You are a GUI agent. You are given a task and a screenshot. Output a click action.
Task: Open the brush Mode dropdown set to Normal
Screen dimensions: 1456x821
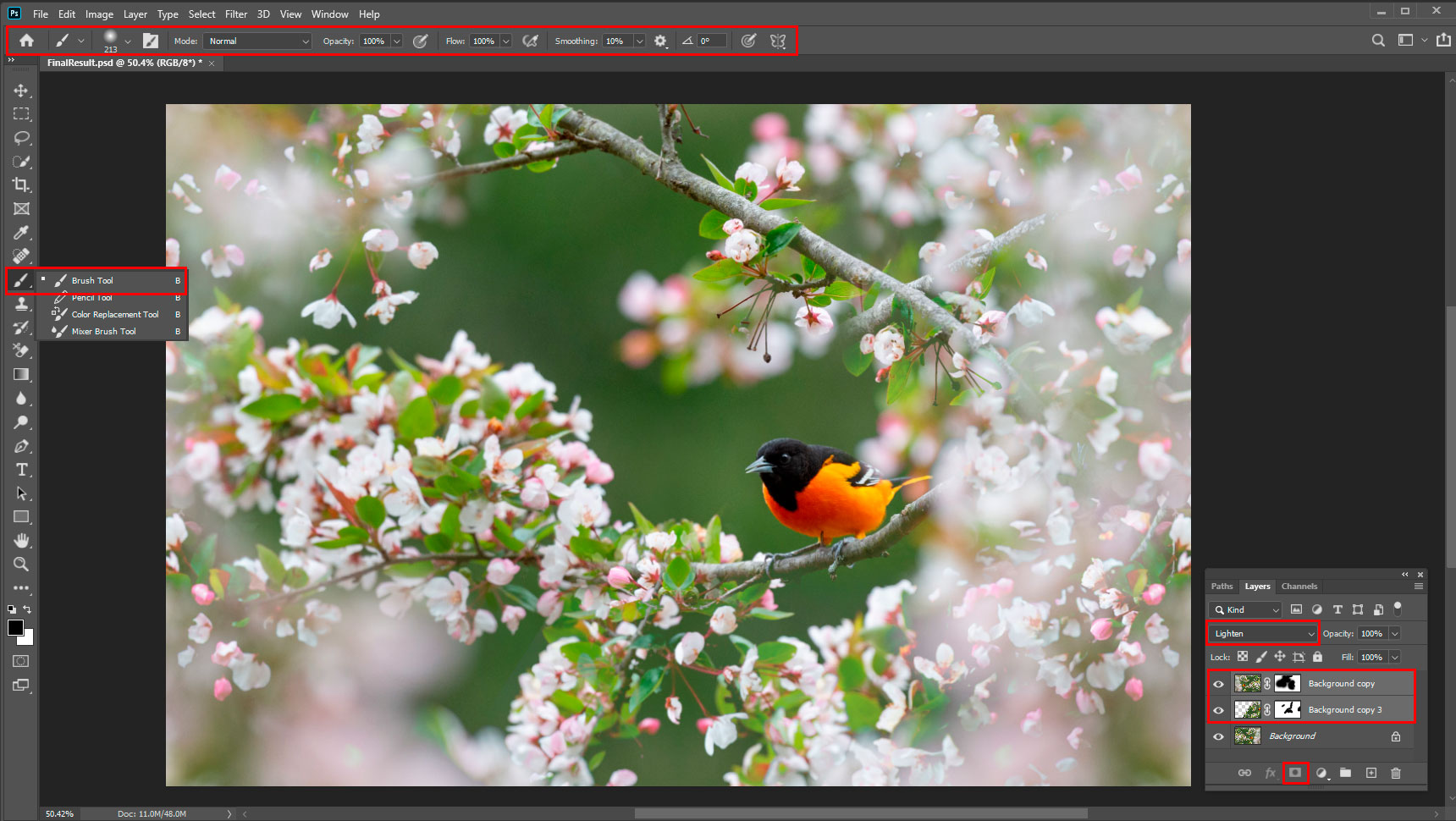(x=258, y=41)
